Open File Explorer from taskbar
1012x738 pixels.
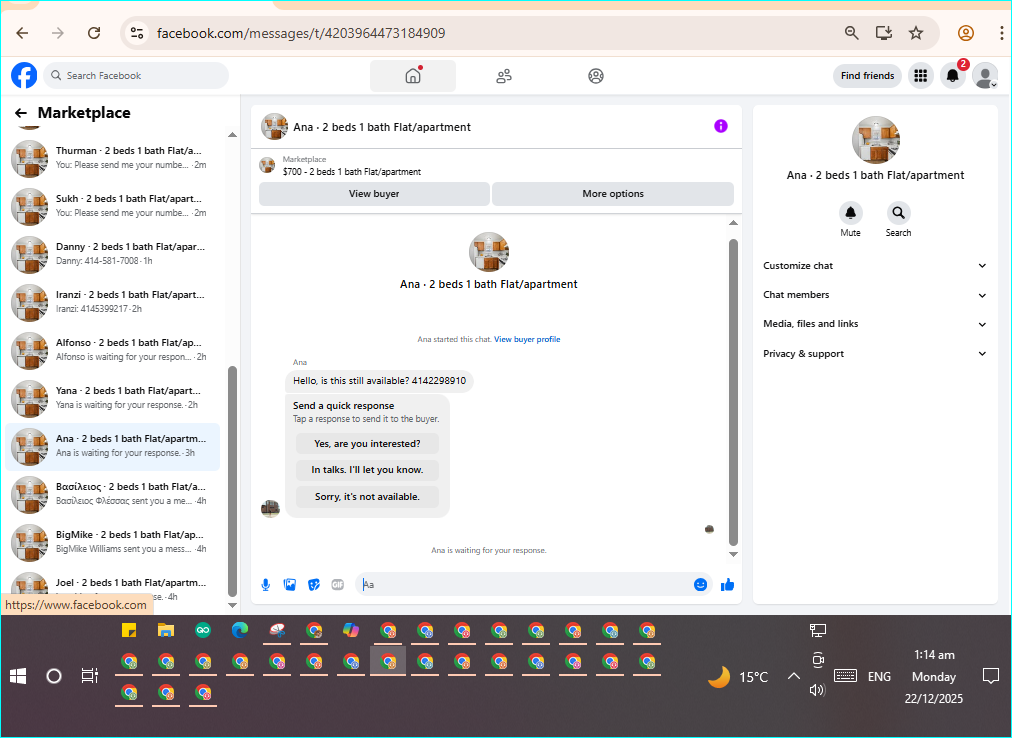166,630
